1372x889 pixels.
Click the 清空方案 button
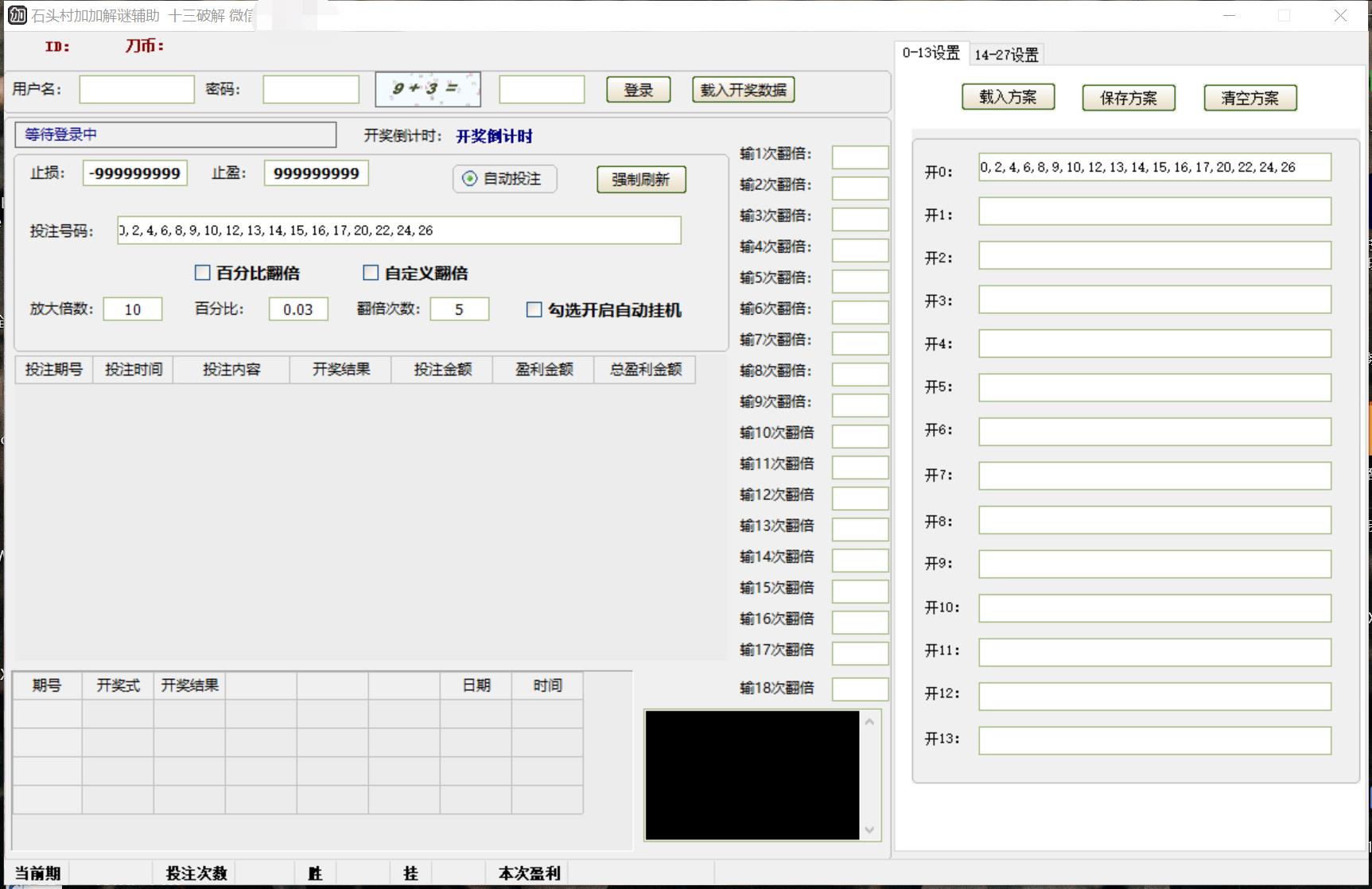point(1249,97)
